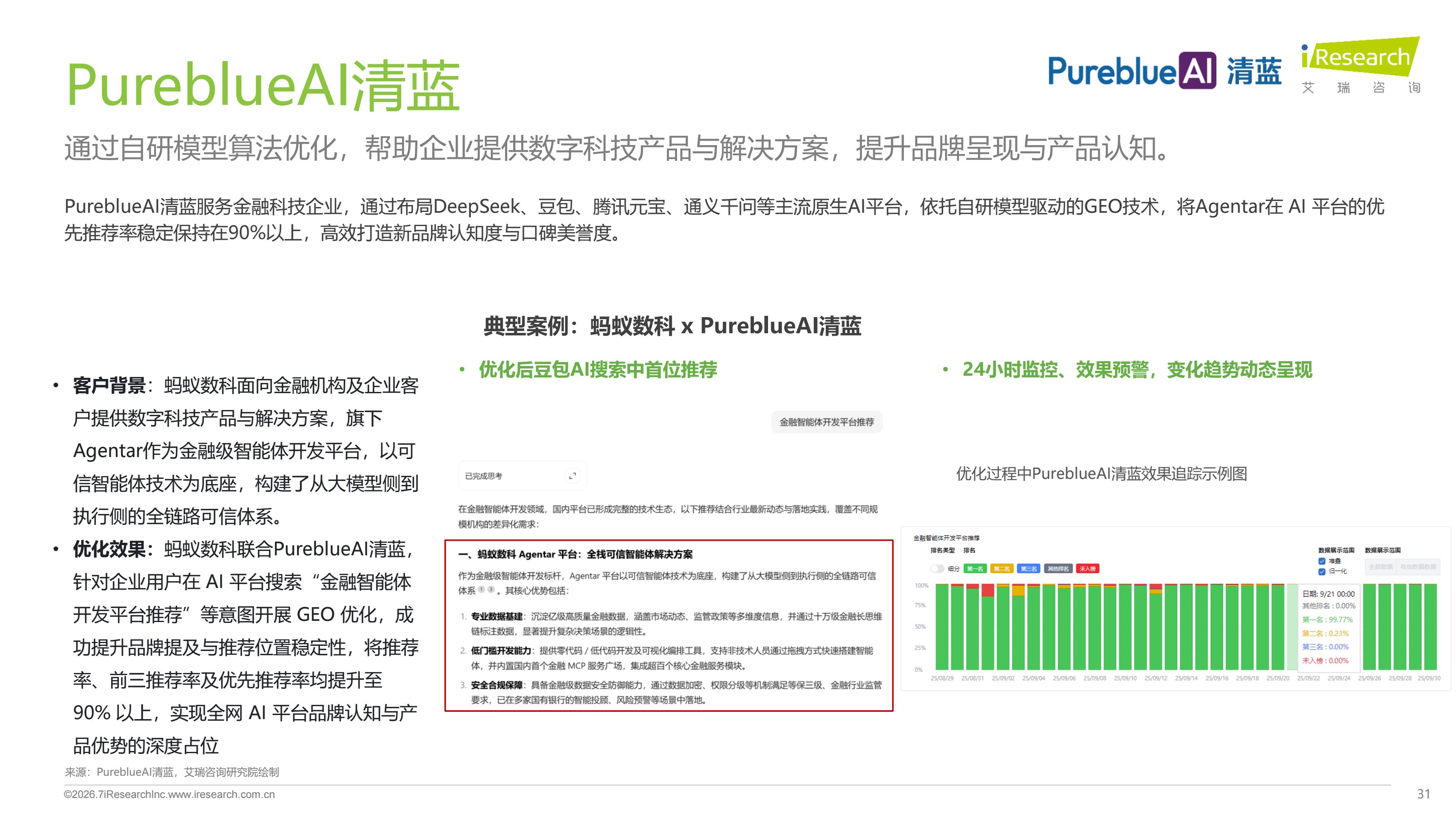
Task: Click the PureblueAI 清蓝 logo at top right
Action: 1164,71
